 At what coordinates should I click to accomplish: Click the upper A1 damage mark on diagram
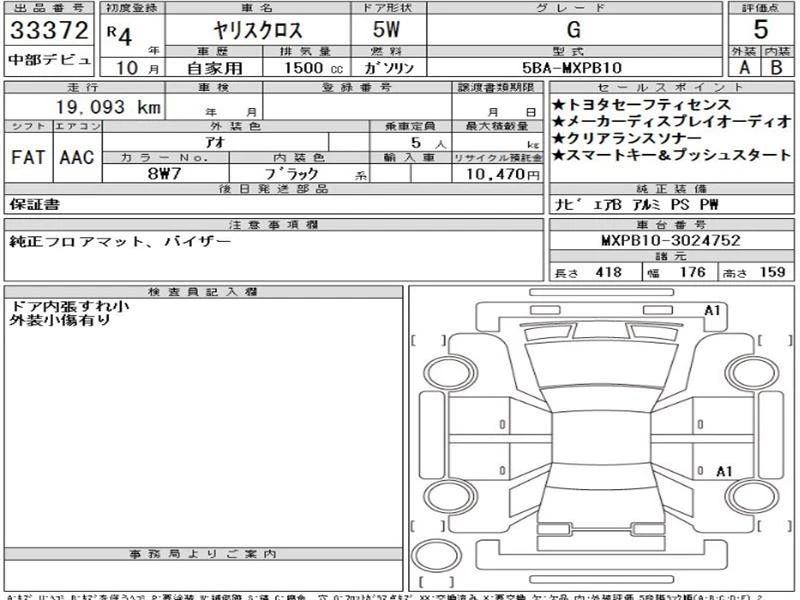[x=712, y=311]
